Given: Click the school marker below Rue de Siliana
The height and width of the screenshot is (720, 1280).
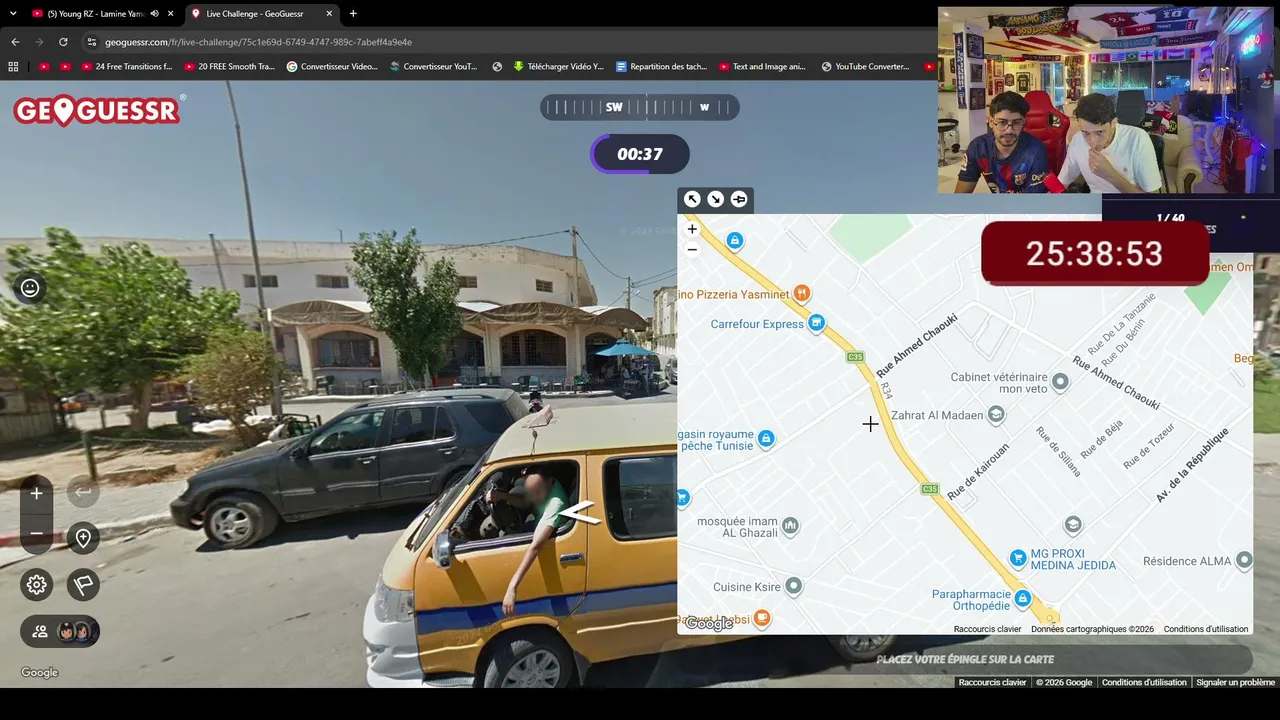Looking at the screenshot, I should (x=1073, y=524).
